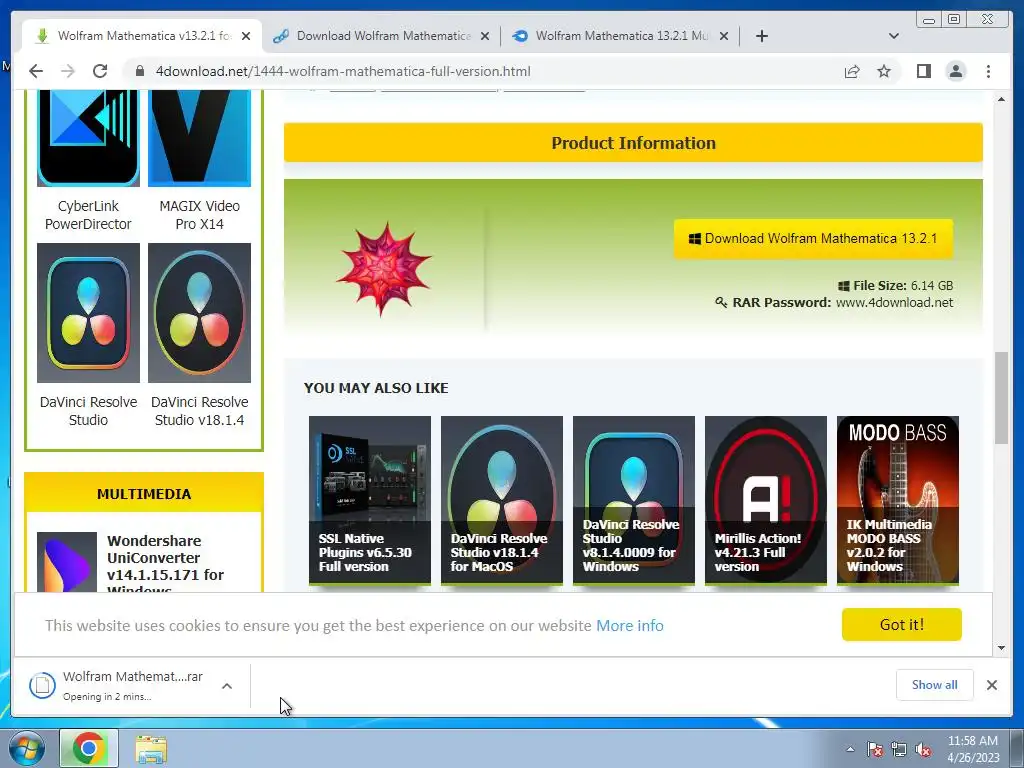This screenshot has width=1024, height=768.
Task: Open the Windows Start menu
Action: point(26,748)
